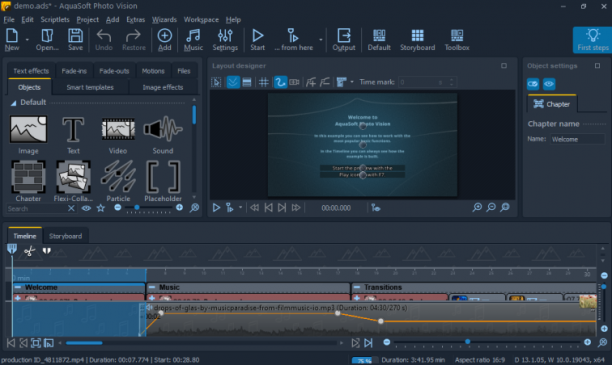
Task: Select the Image object in toolbox
Action: (28, 135)
